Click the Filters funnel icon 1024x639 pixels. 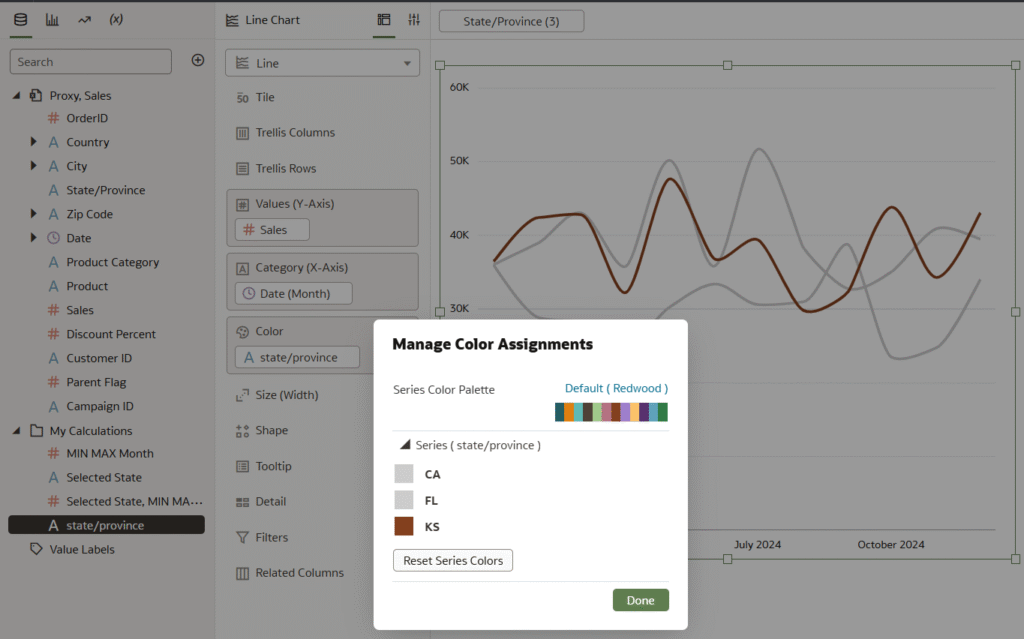click(242, 537)
